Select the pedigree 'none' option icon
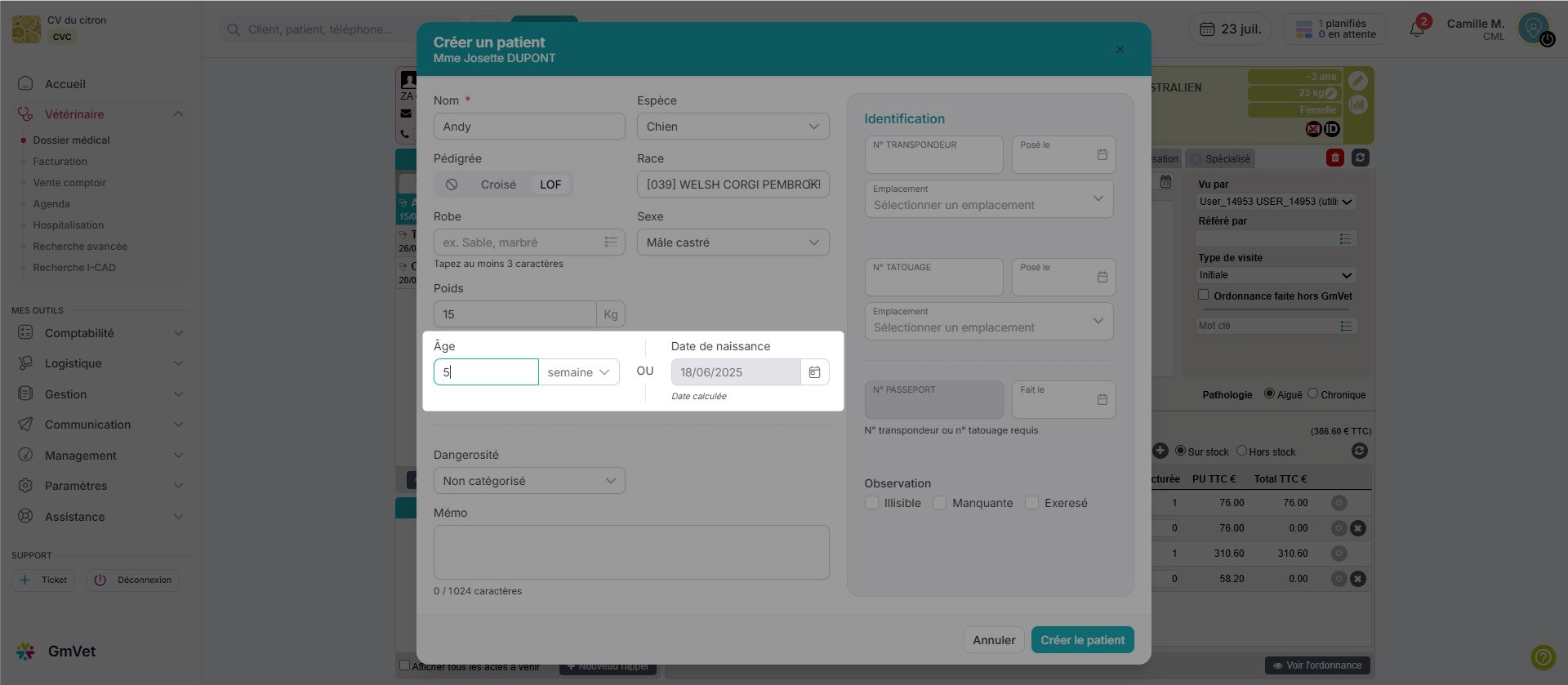This screenshot has height=685, width=1568. click(x=452, y=185)
